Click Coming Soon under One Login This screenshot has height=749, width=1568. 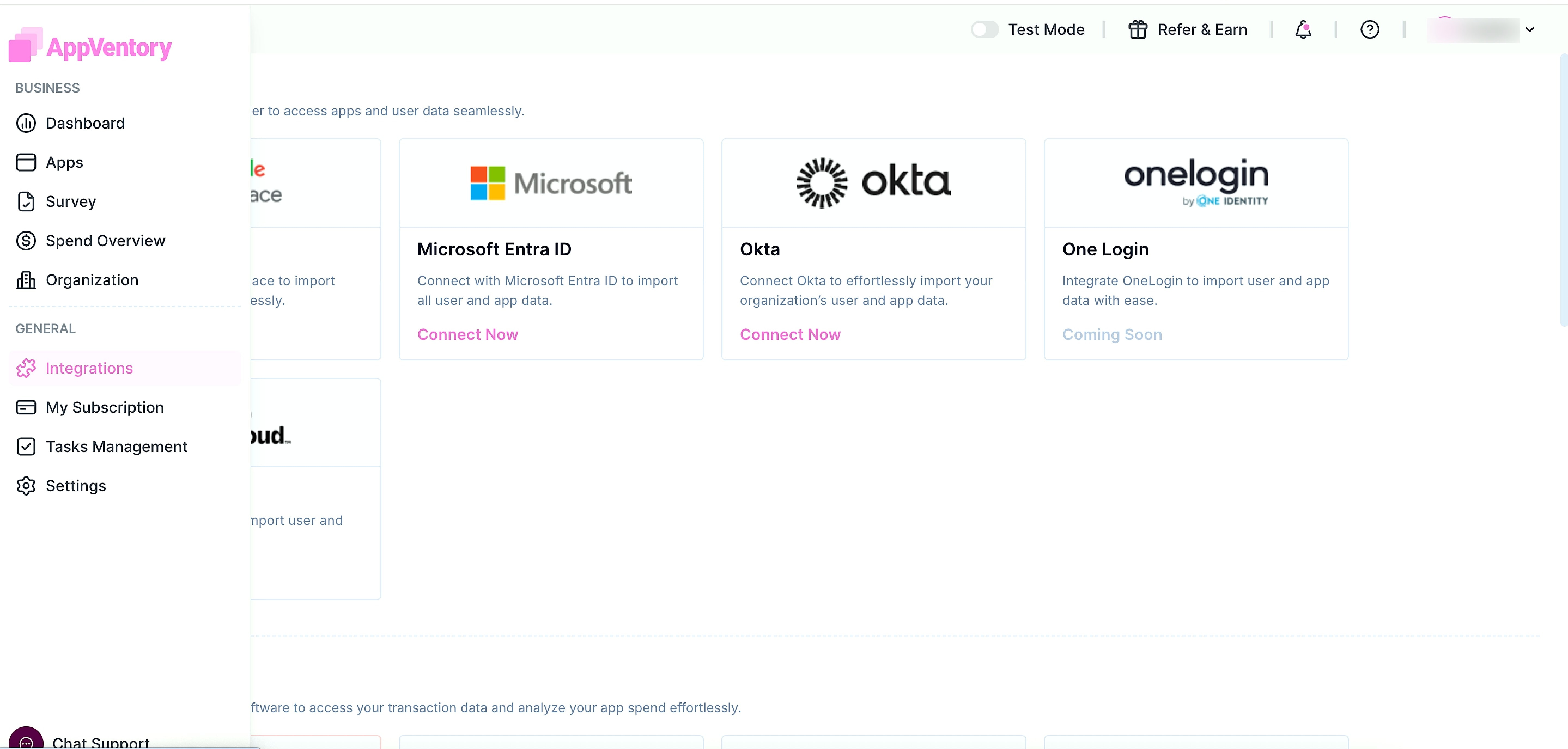point(1112,335)
